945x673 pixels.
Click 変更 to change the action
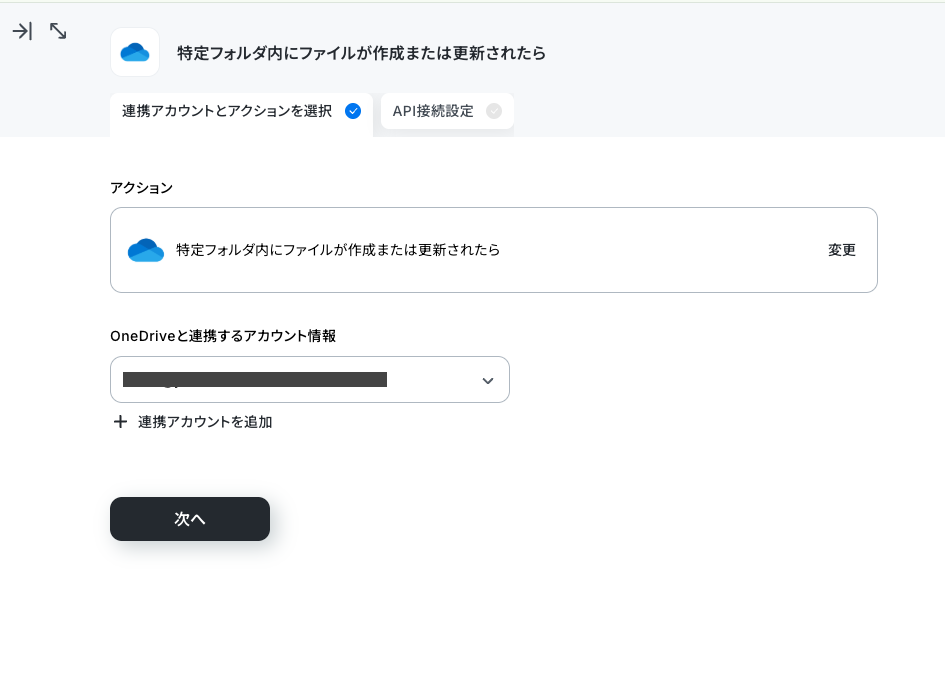tap(841, 250)
